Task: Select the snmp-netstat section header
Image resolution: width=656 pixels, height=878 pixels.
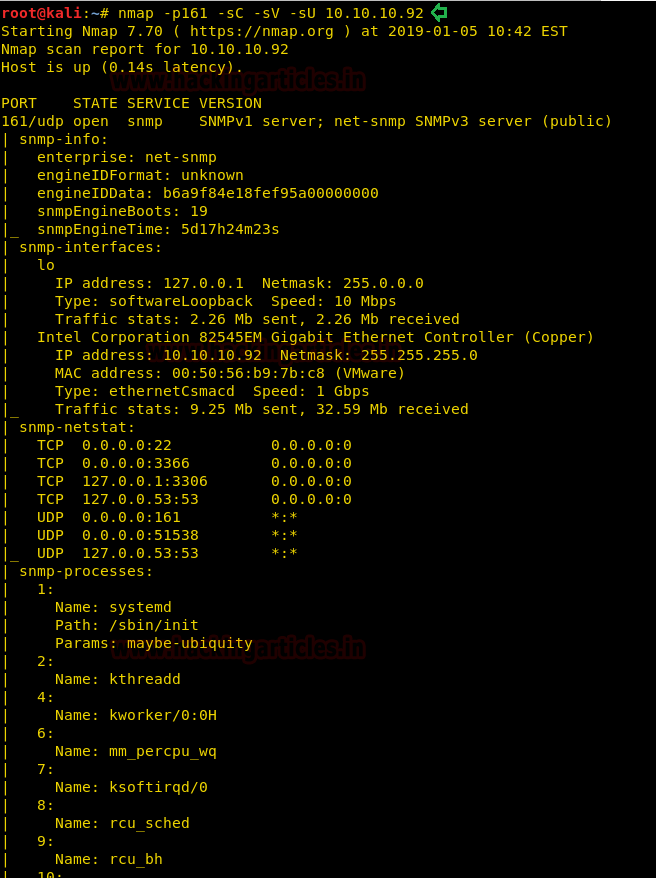Action: pos(77,427)
